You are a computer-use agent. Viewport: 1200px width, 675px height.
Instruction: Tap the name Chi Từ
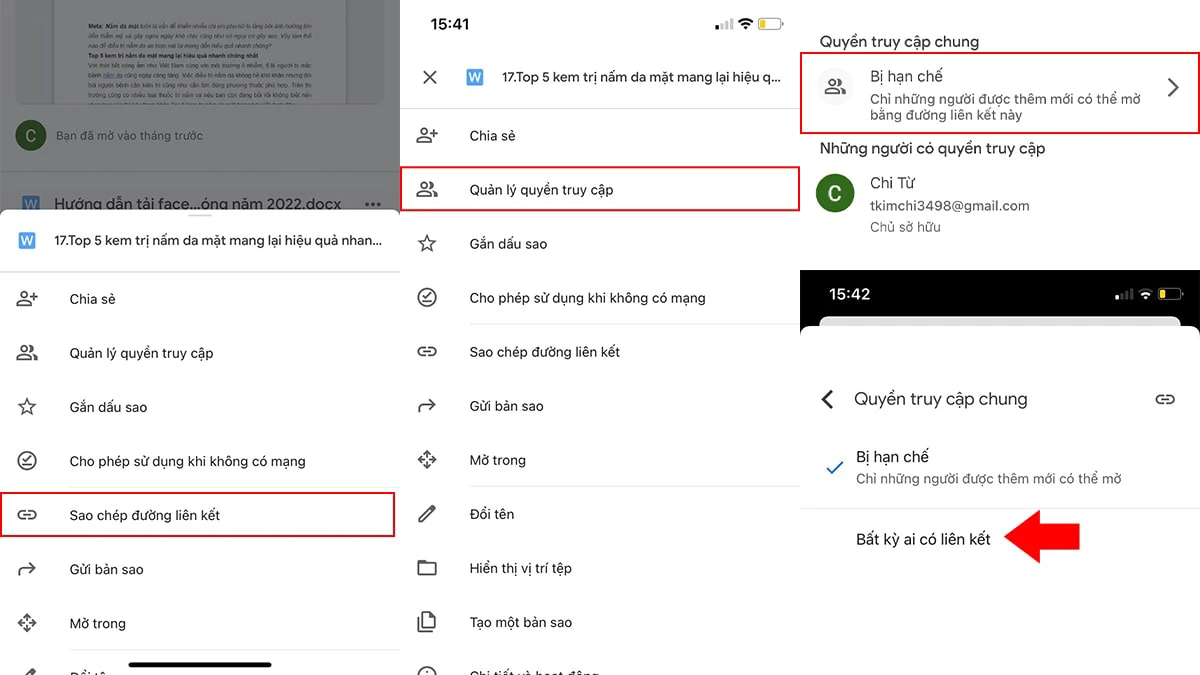click(x=892, y=183)
